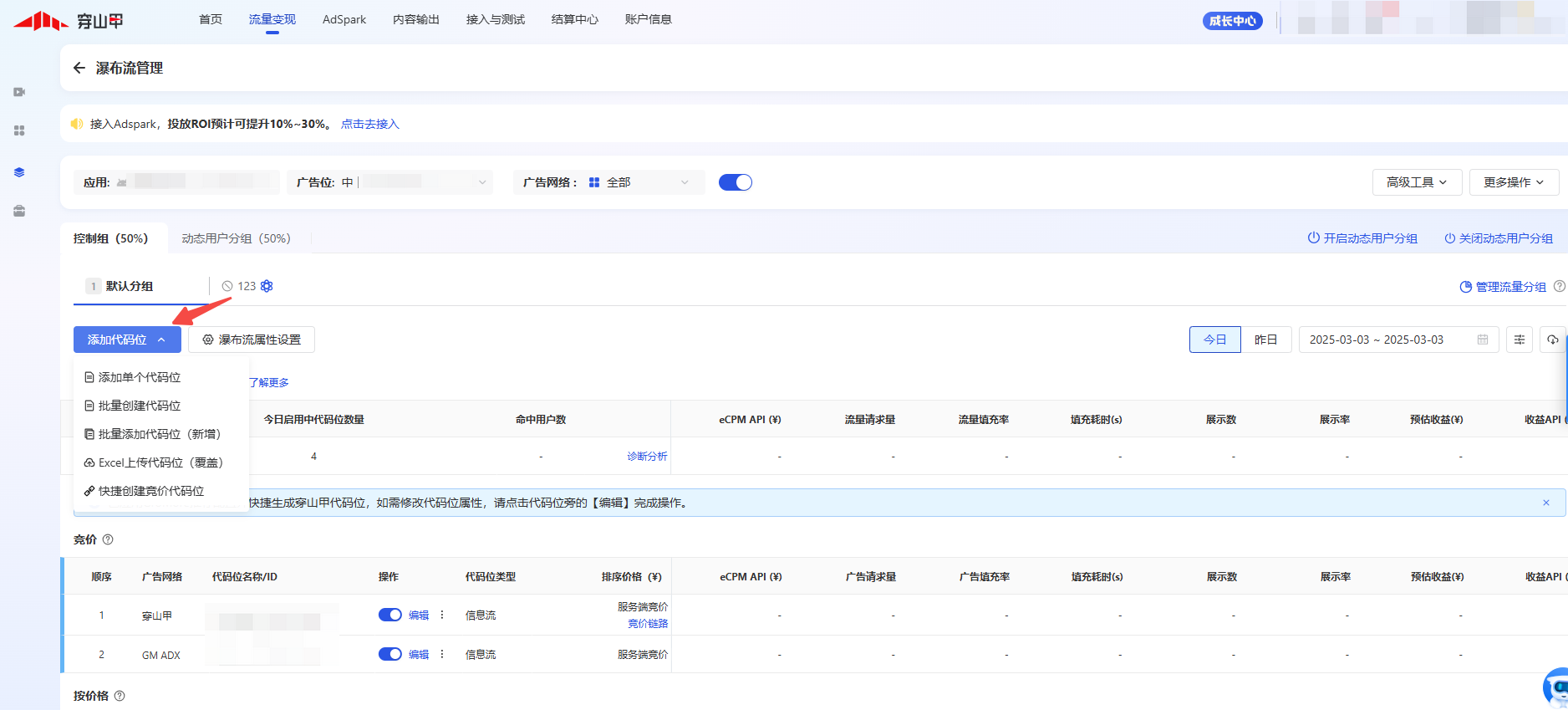Choose 批量创建代码位 from the menu
1568x710 pixels.
(140, 406)
